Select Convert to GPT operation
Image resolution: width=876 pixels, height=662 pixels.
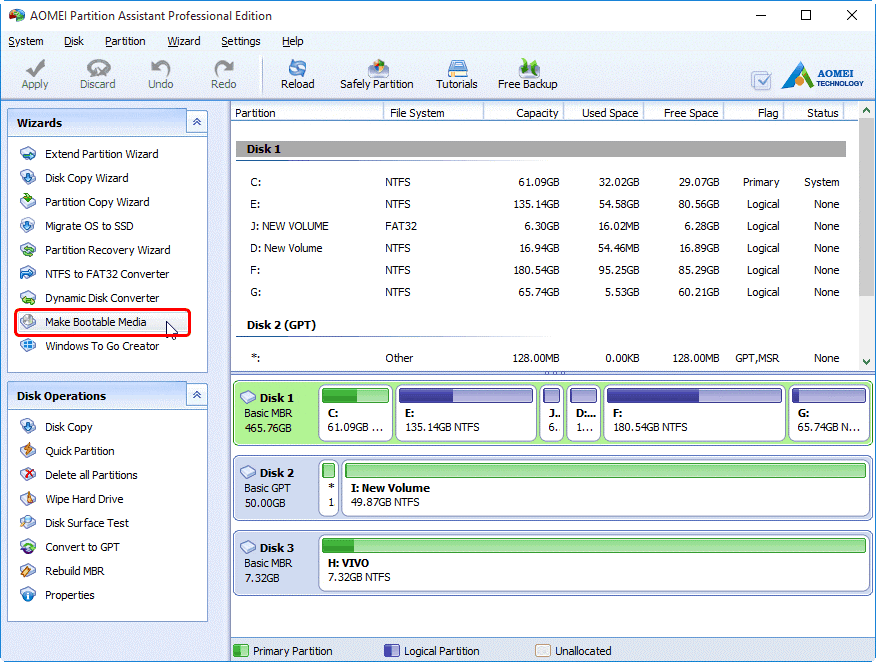[x=82, y=547]
